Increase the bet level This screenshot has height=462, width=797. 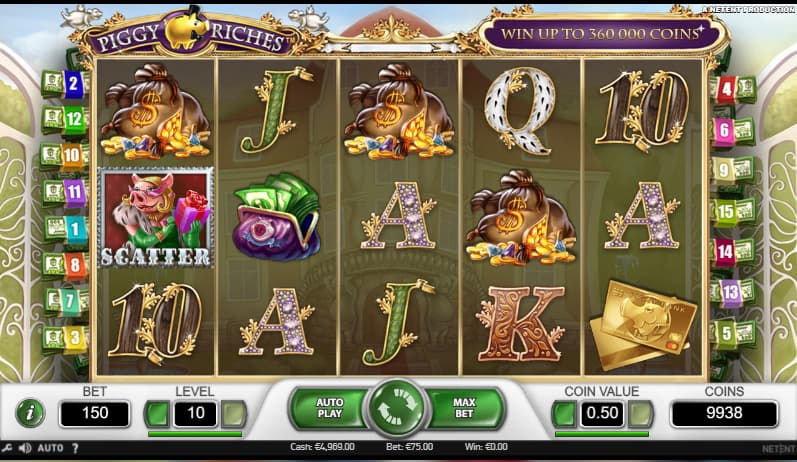pyautogui.click(x=234, y=414)
